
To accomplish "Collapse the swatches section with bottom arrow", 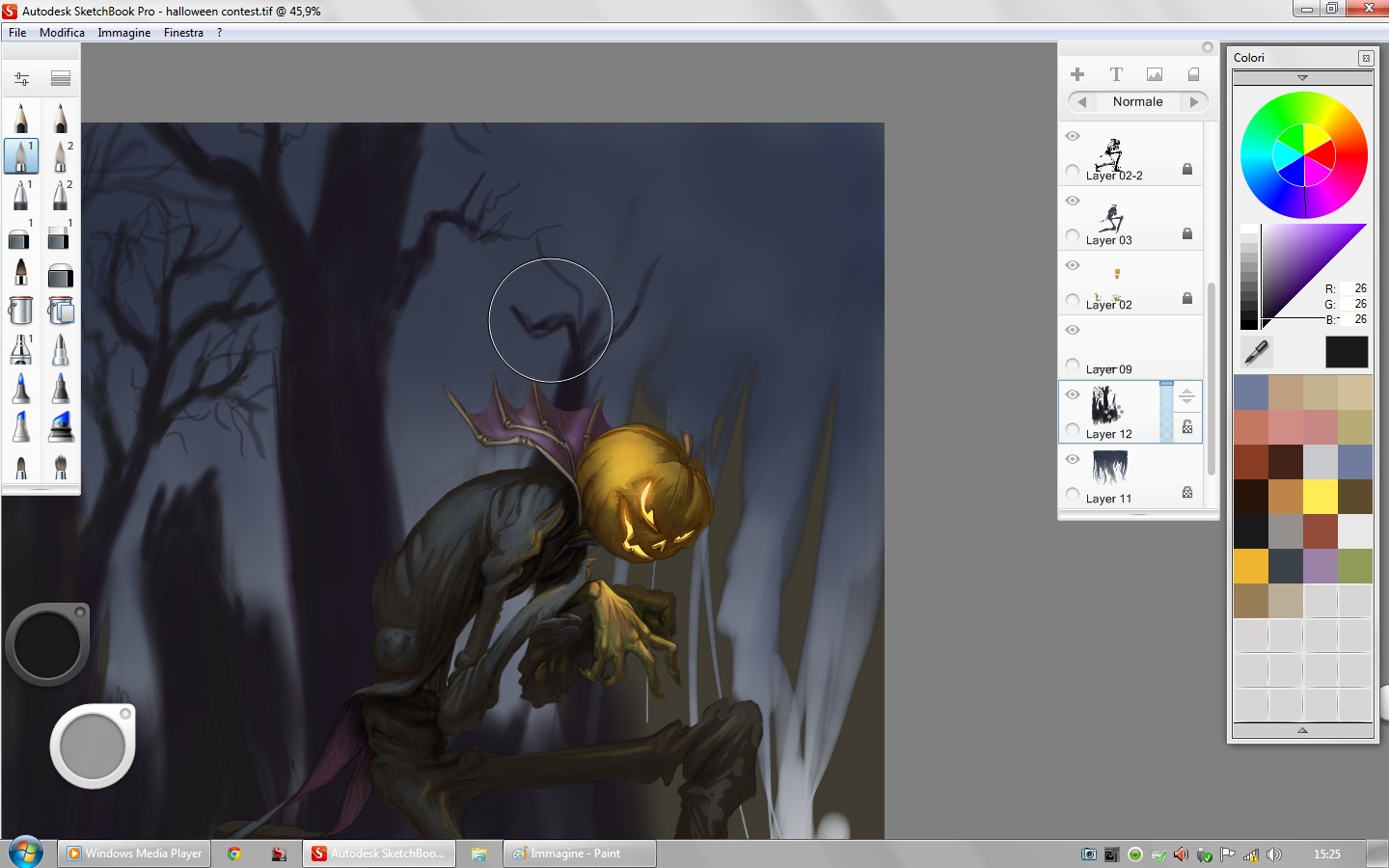I will pyautogui.click(x=1302, y=731).
